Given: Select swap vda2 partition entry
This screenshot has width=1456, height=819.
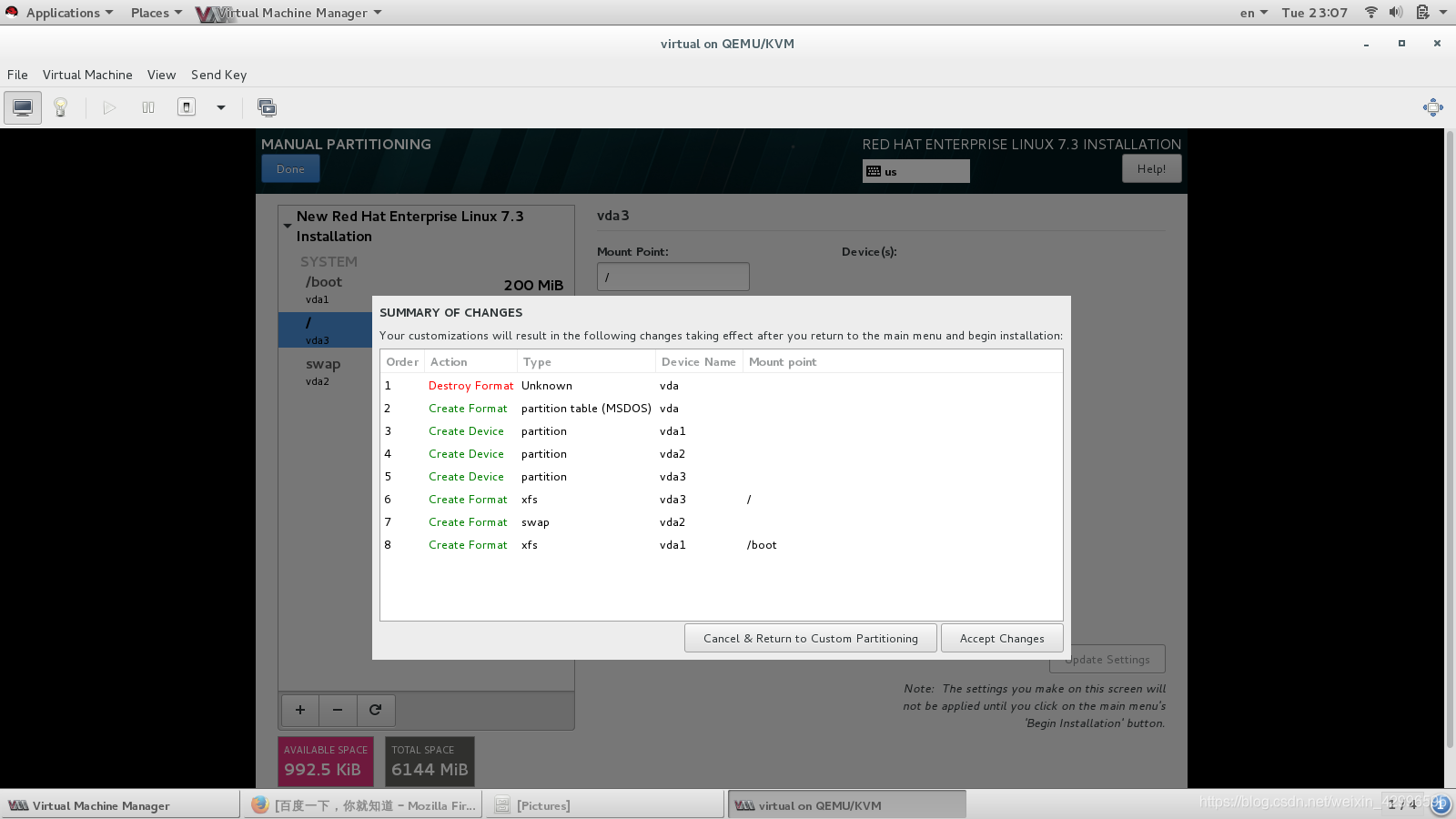Looking at the screenshot, I should [325, 371].
